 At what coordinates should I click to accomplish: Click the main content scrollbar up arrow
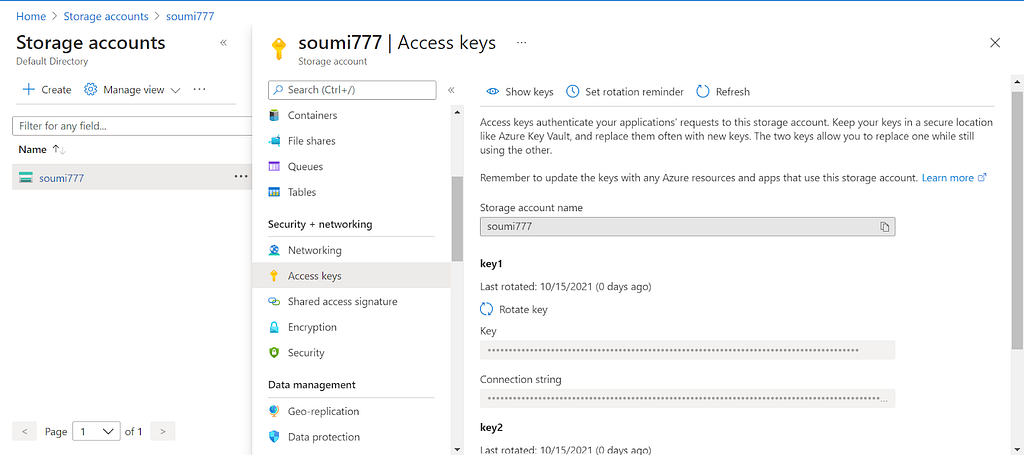(1017, 82)
